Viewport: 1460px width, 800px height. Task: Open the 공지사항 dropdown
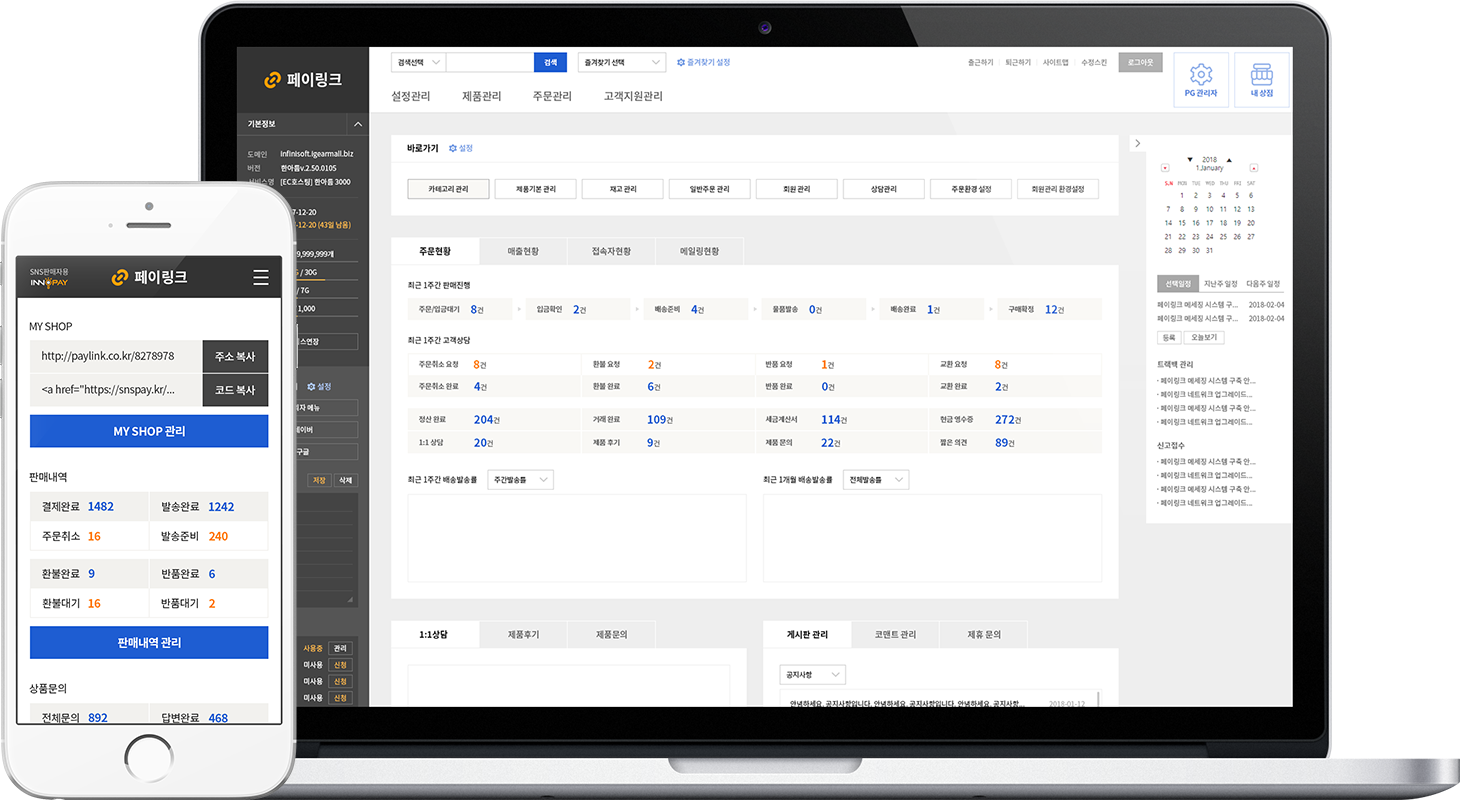point(812,675)
